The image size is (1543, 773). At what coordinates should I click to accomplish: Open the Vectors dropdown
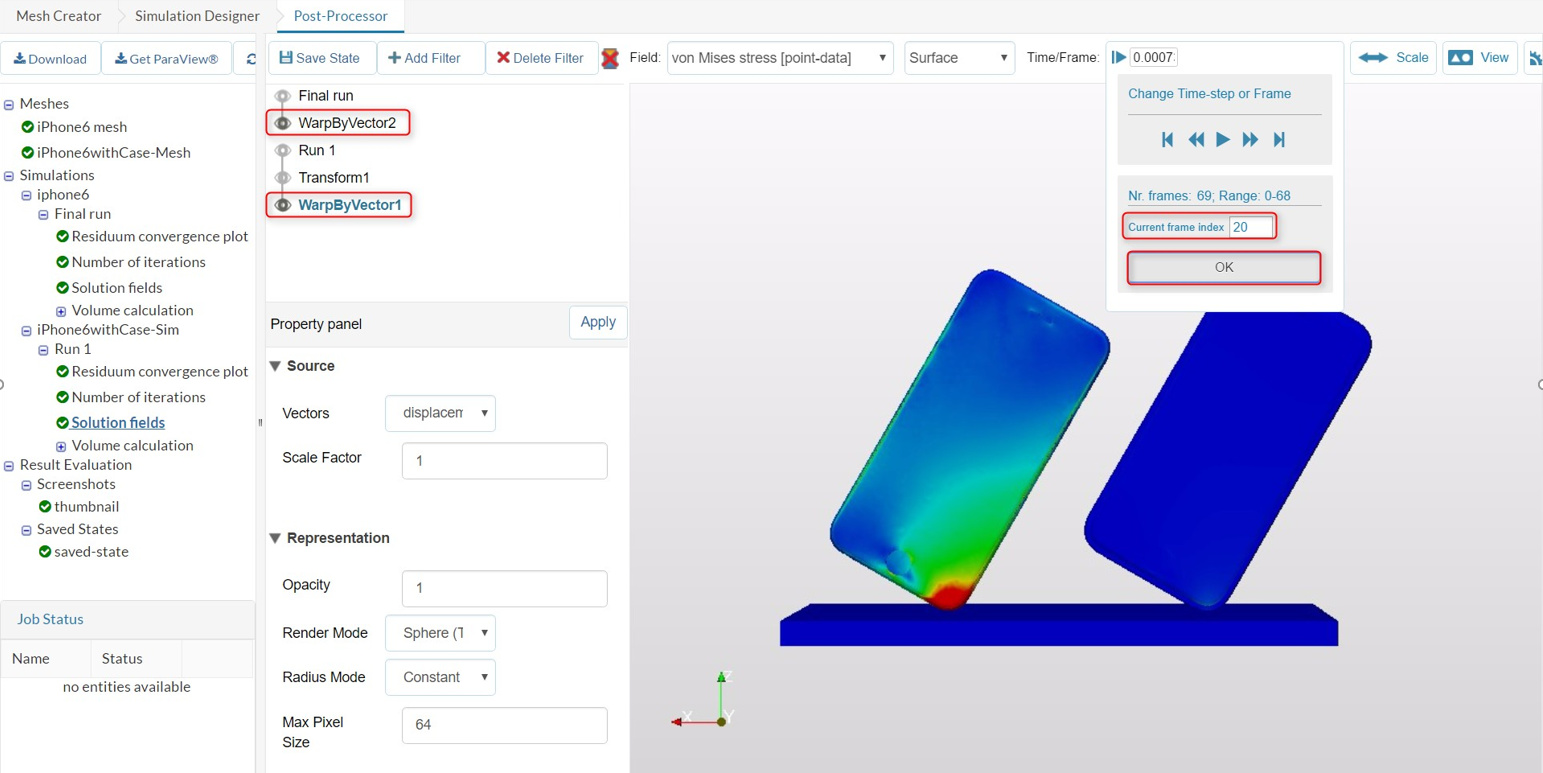(x=440, y=413)
